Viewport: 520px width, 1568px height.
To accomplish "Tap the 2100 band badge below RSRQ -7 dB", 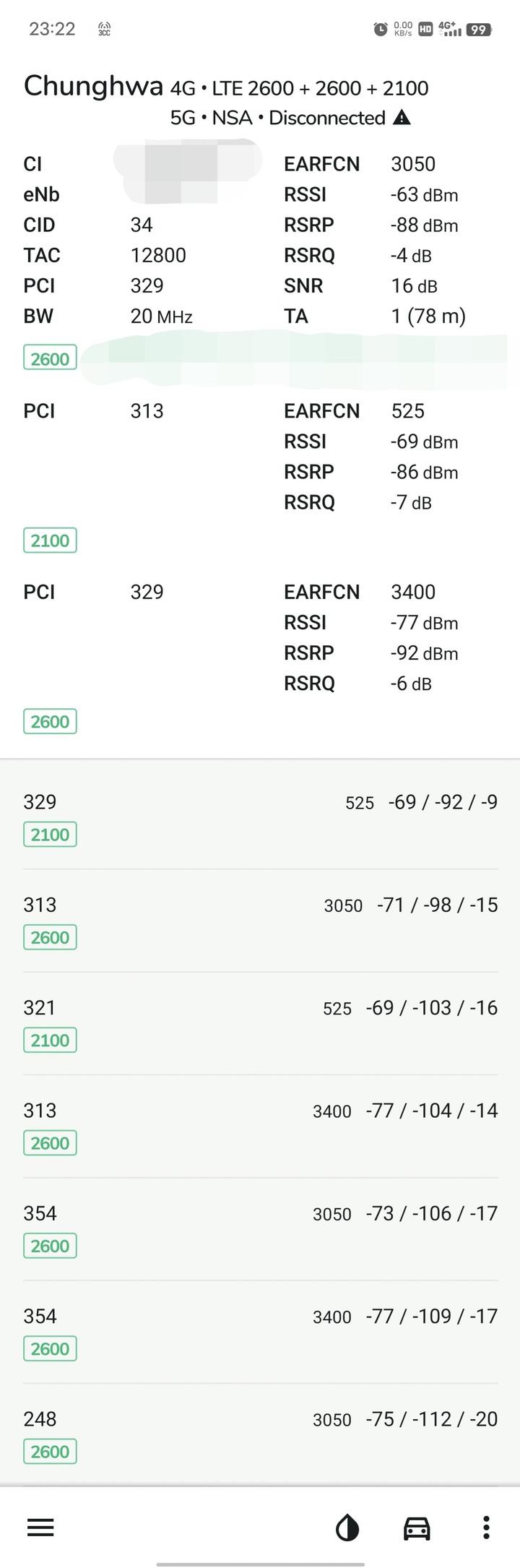I will [50, 540].
